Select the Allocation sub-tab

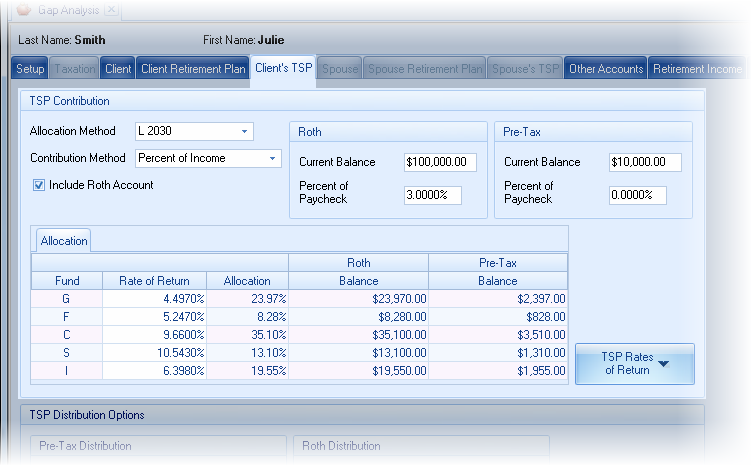click(x=64, y=241)
